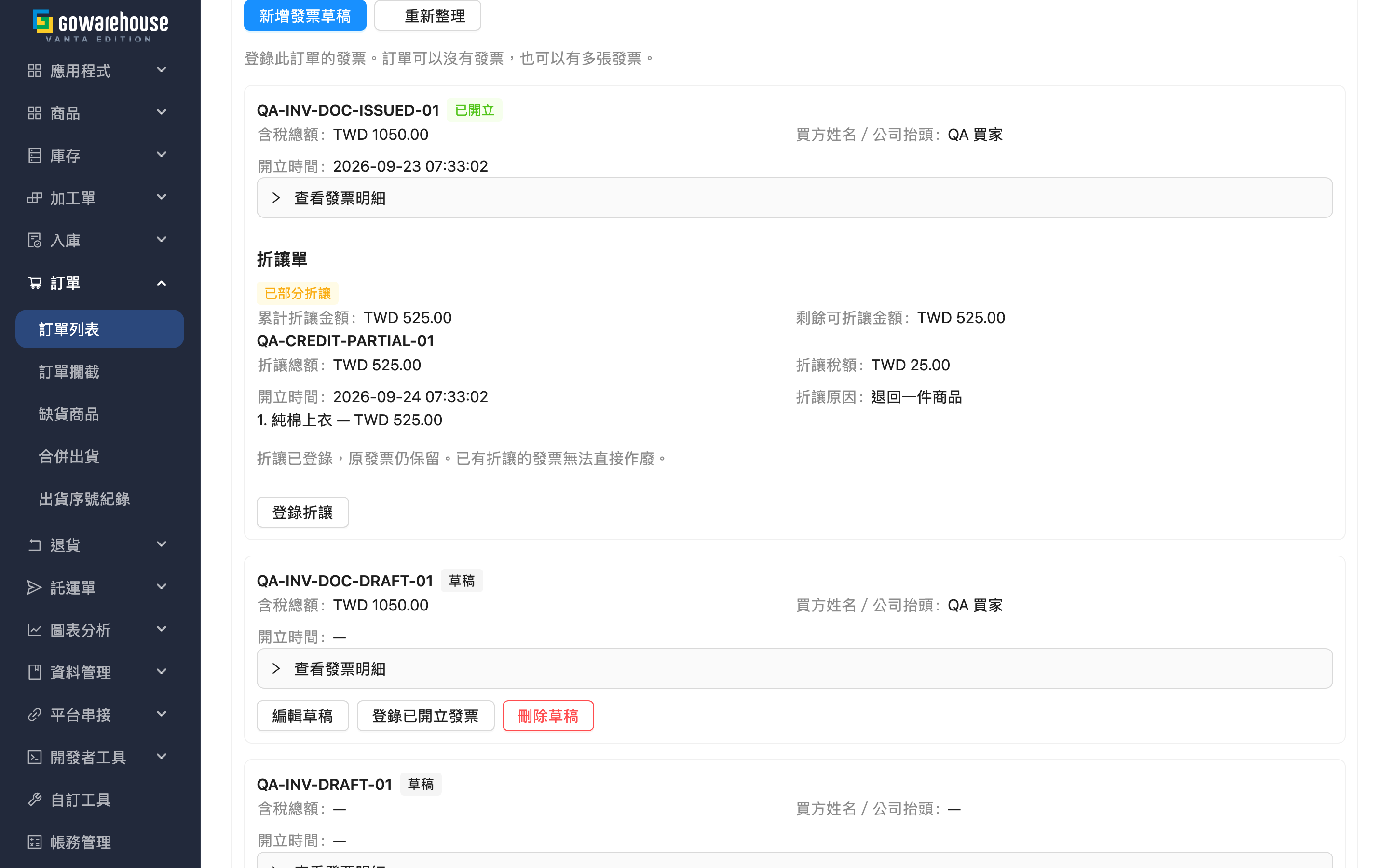Open the 訂單列表 menu item

click(100, 329)
